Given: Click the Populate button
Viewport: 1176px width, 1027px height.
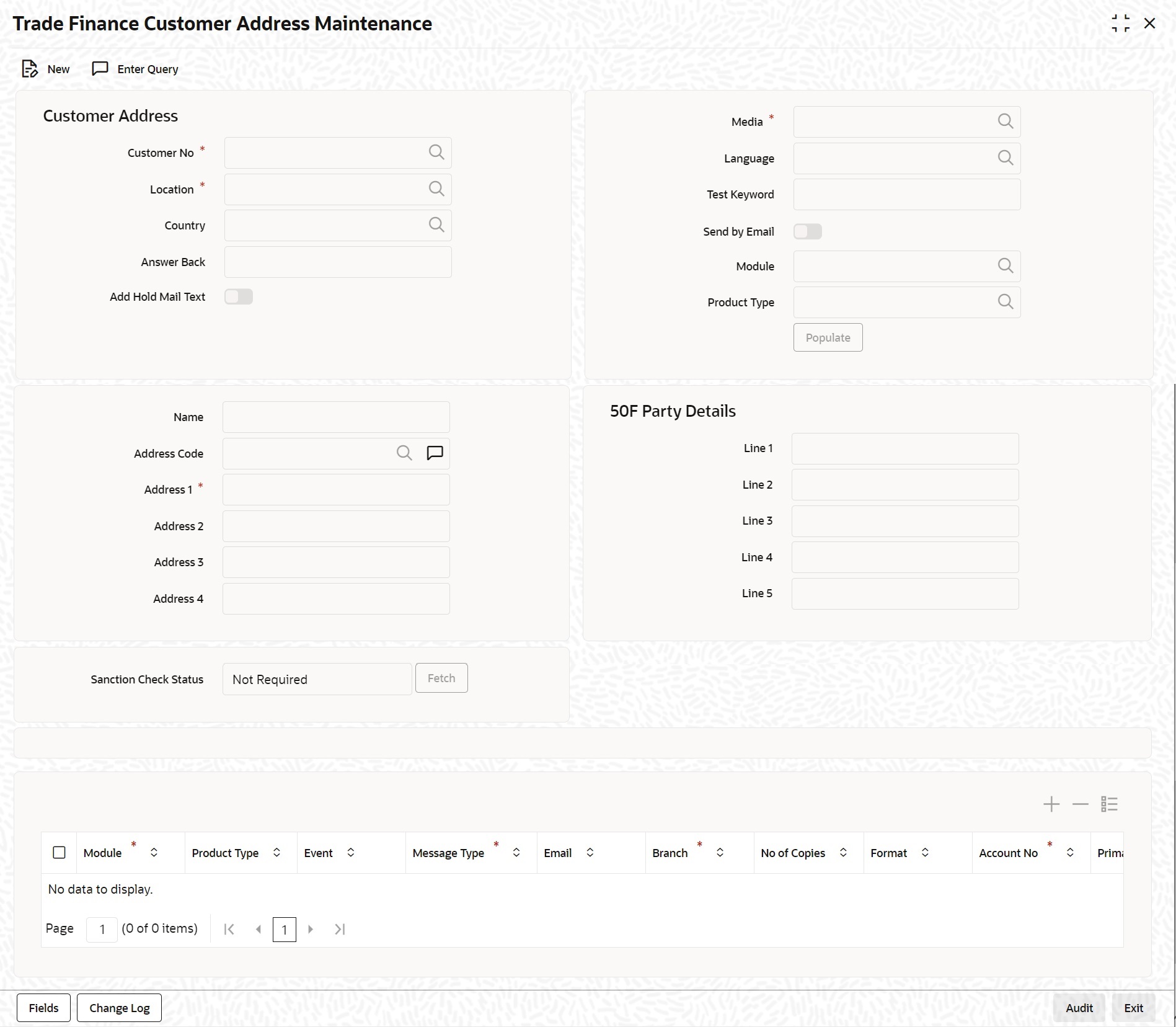Looking at the screenshot, I should [x=828, y=337].
